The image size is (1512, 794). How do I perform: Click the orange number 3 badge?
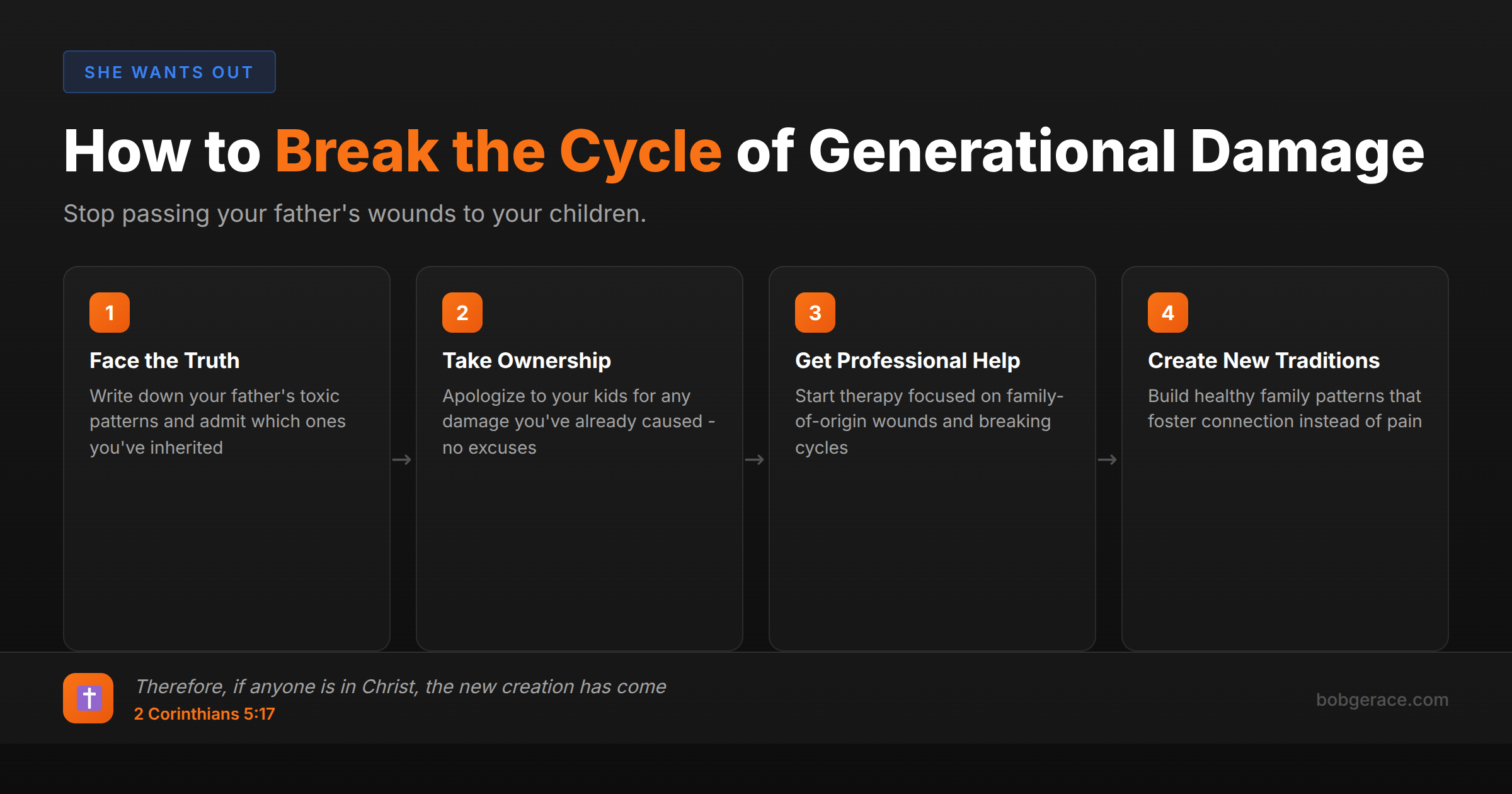(x=815, y=312)
